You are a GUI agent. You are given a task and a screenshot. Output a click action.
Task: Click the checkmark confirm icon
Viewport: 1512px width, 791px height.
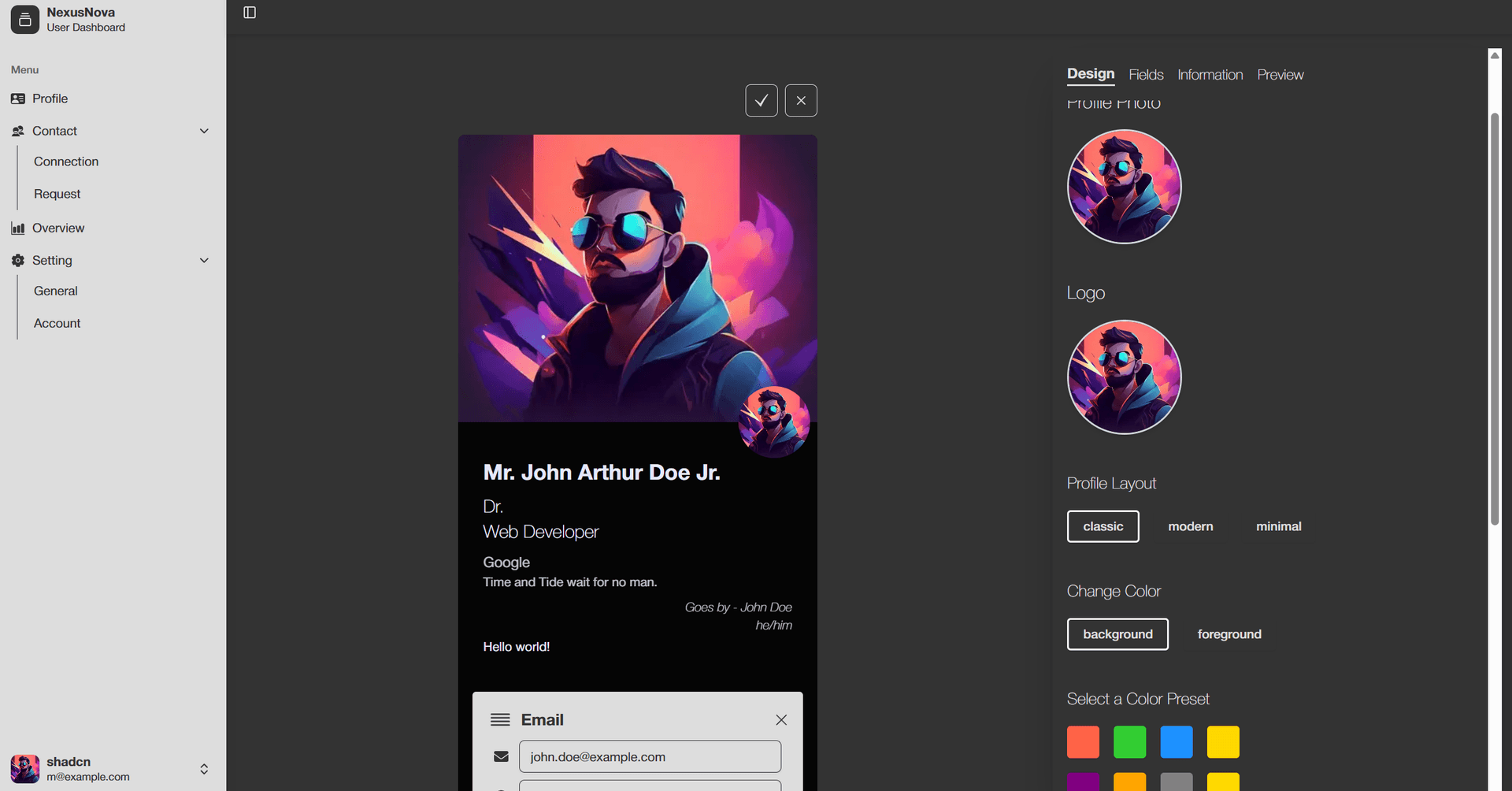pyautogui.click(x=761, y=101)
